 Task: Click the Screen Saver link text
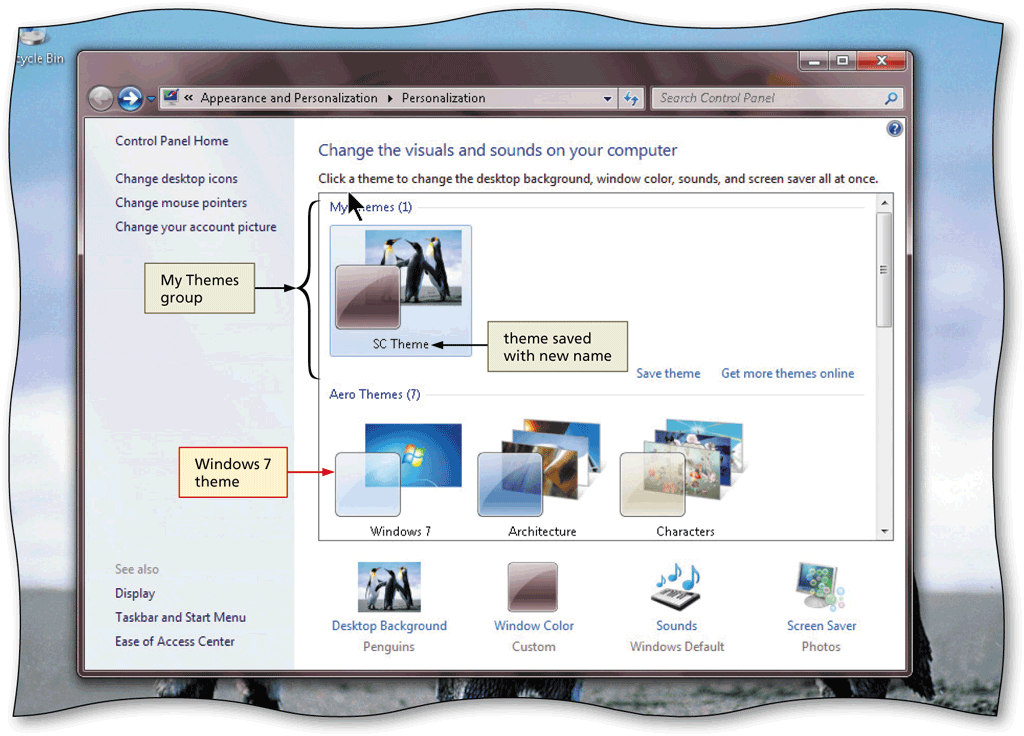pyautogui.click(x=821, y=626)
